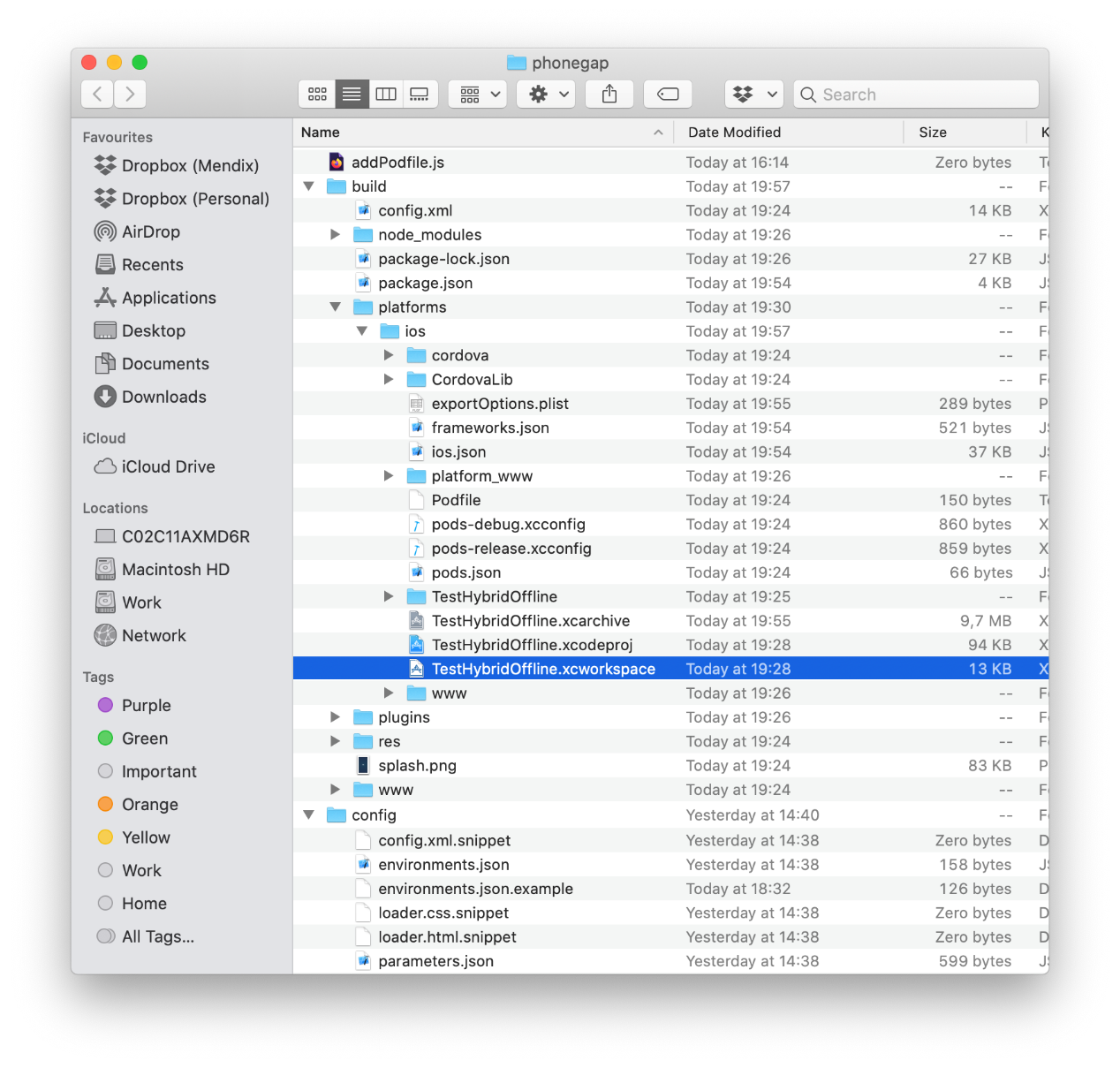Collapse the build folder

pyautogui.click(x=308, y=186)
